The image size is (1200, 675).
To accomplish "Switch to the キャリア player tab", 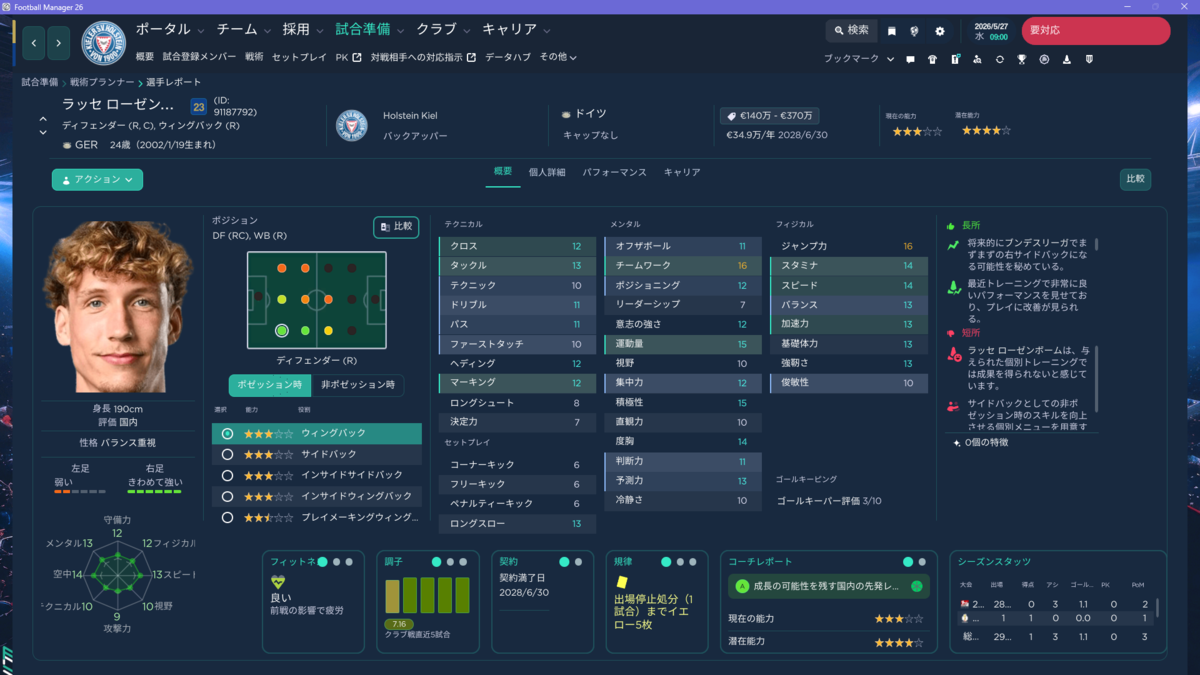I will click(682, 172).
